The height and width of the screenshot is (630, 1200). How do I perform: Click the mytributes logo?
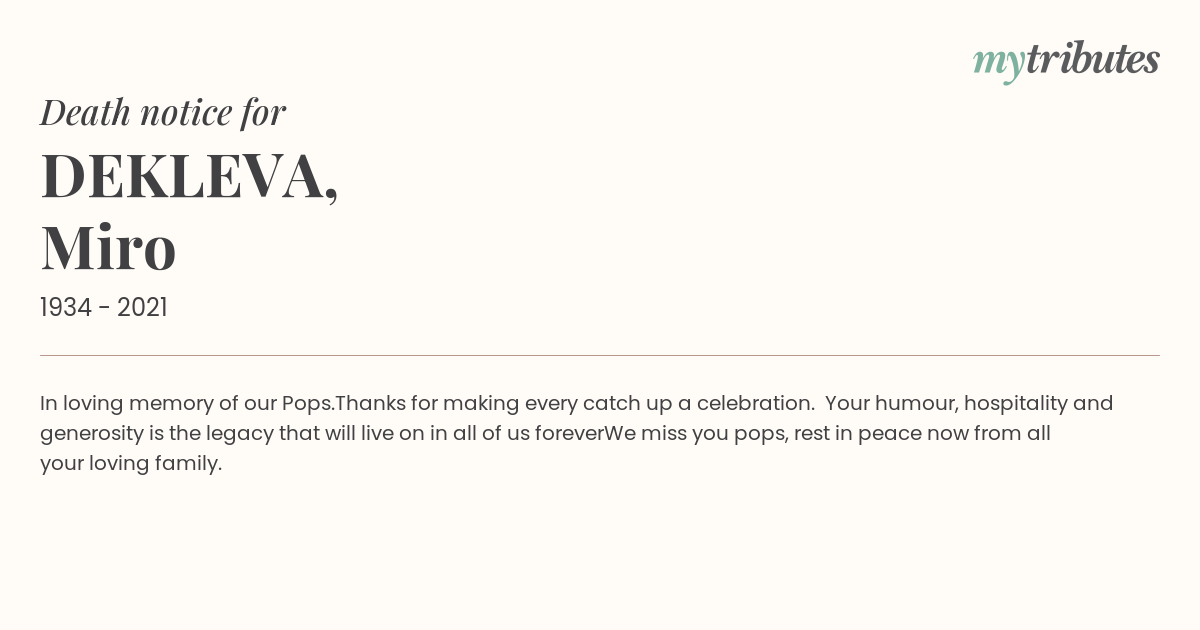point(1066,61)
